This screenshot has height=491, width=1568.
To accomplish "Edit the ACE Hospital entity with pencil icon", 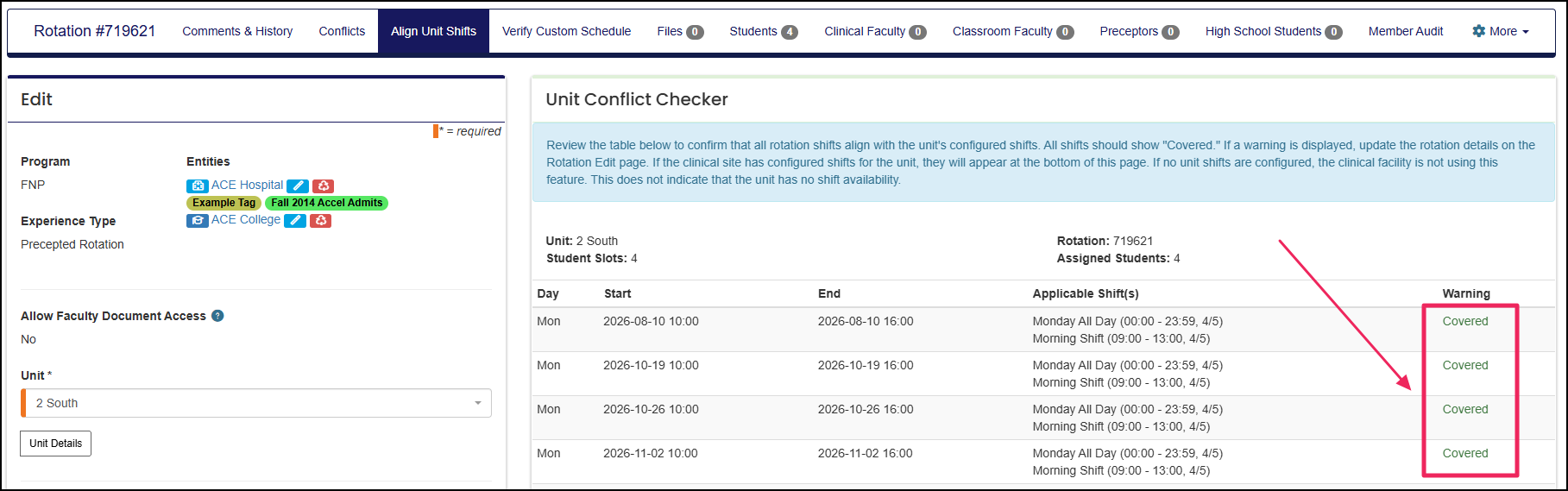I will (x=298, y=186).
